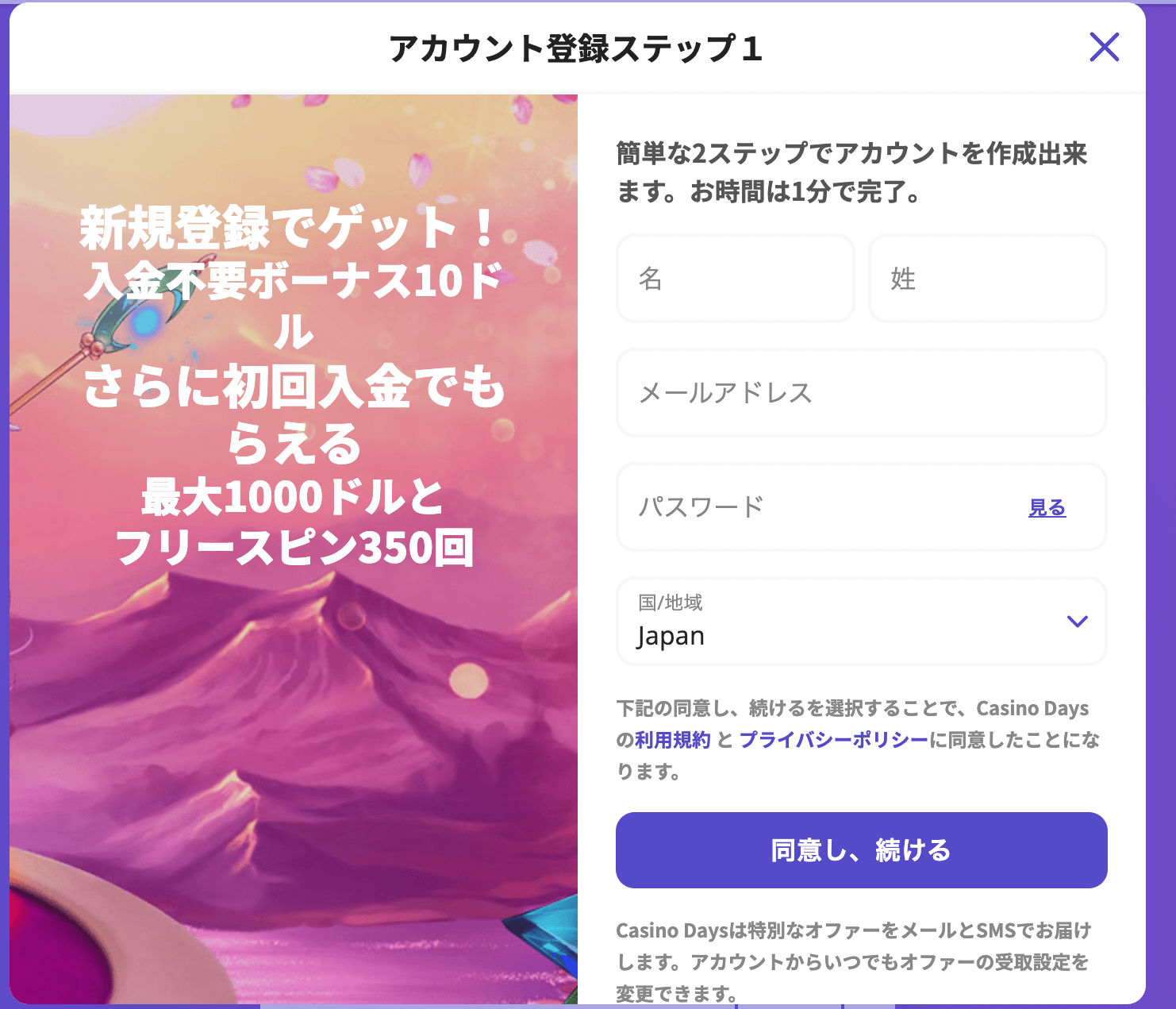Select the メールアドレス email field

(x=861, y=393)
